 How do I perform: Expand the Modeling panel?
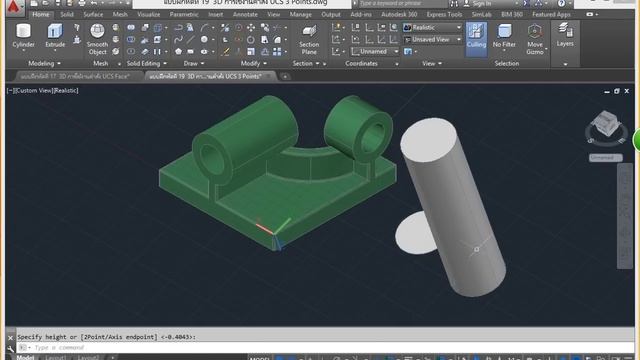[x=44, y=63]
